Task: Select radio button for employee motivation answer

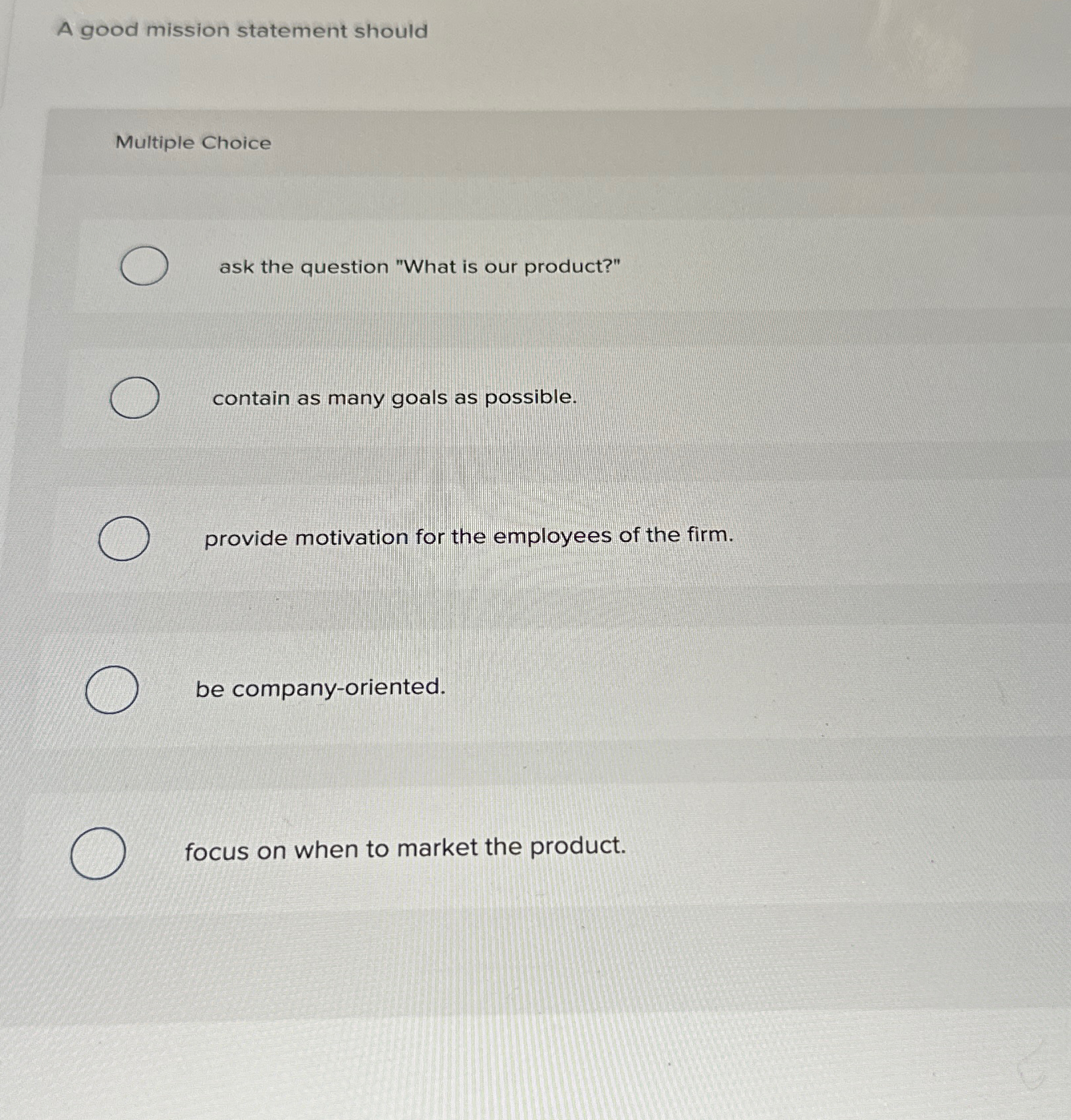Action: pos(125,539)
